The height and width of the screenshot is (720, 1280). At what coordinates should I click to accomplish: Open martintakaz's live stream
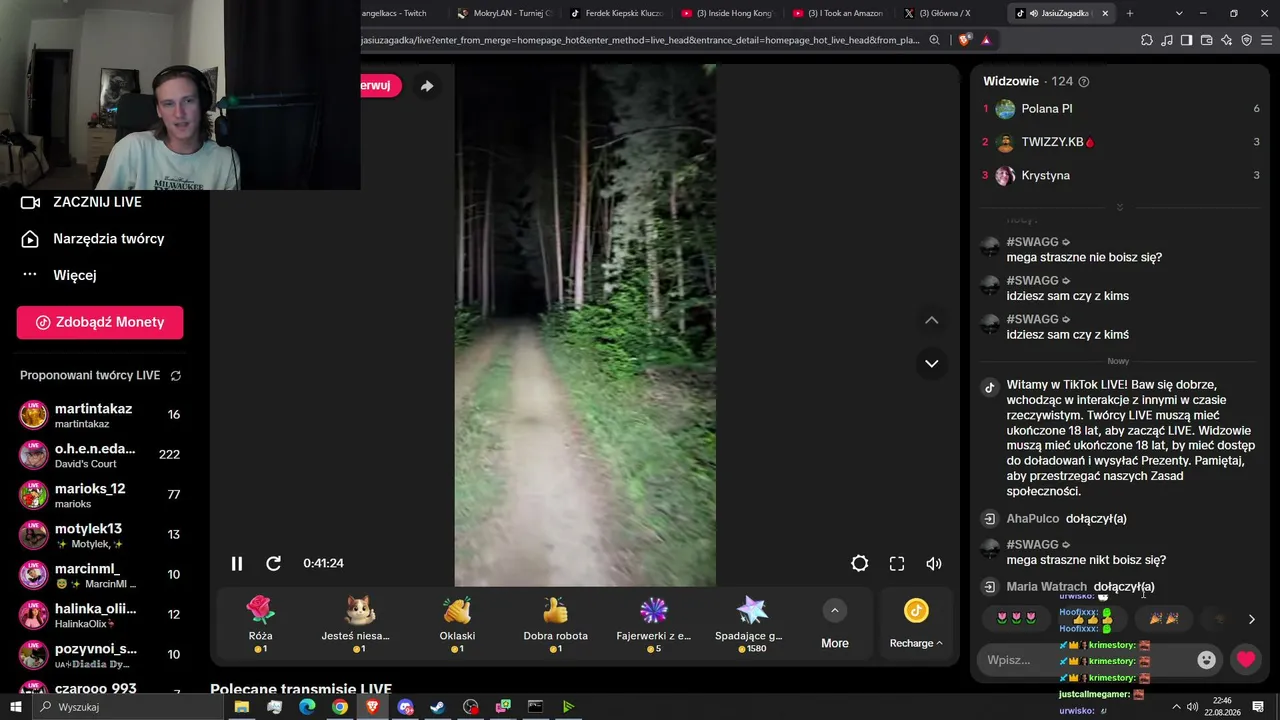click(100, 415)
